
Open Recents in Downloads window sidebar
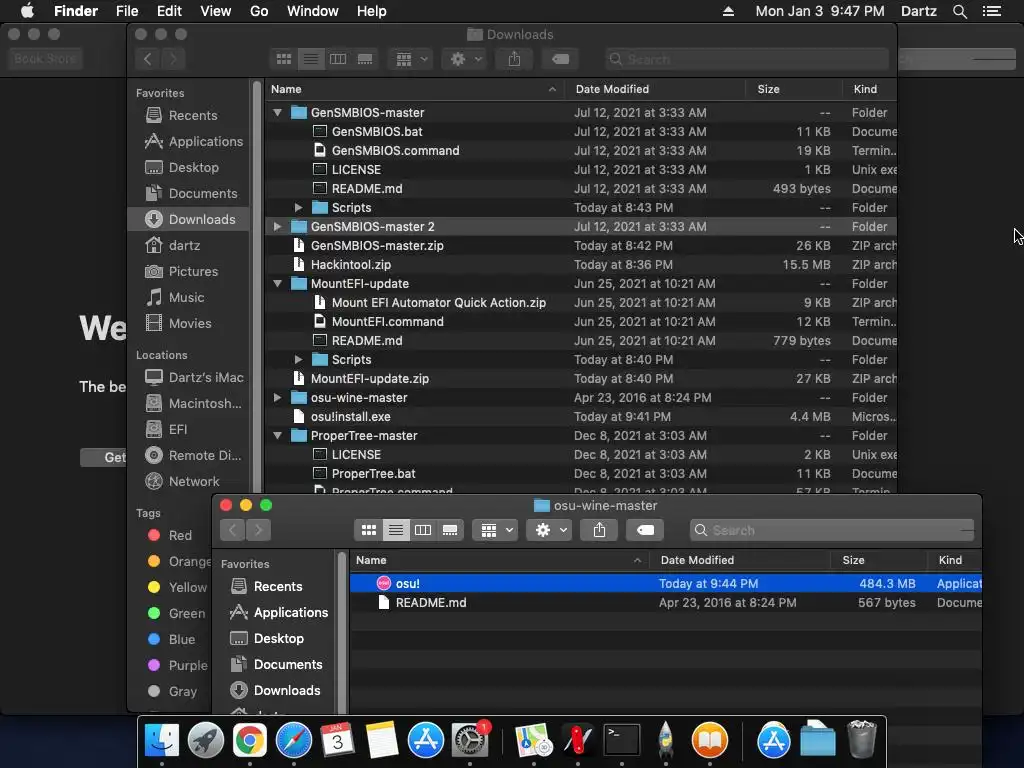pyautogui.click(x=188, y=116)
